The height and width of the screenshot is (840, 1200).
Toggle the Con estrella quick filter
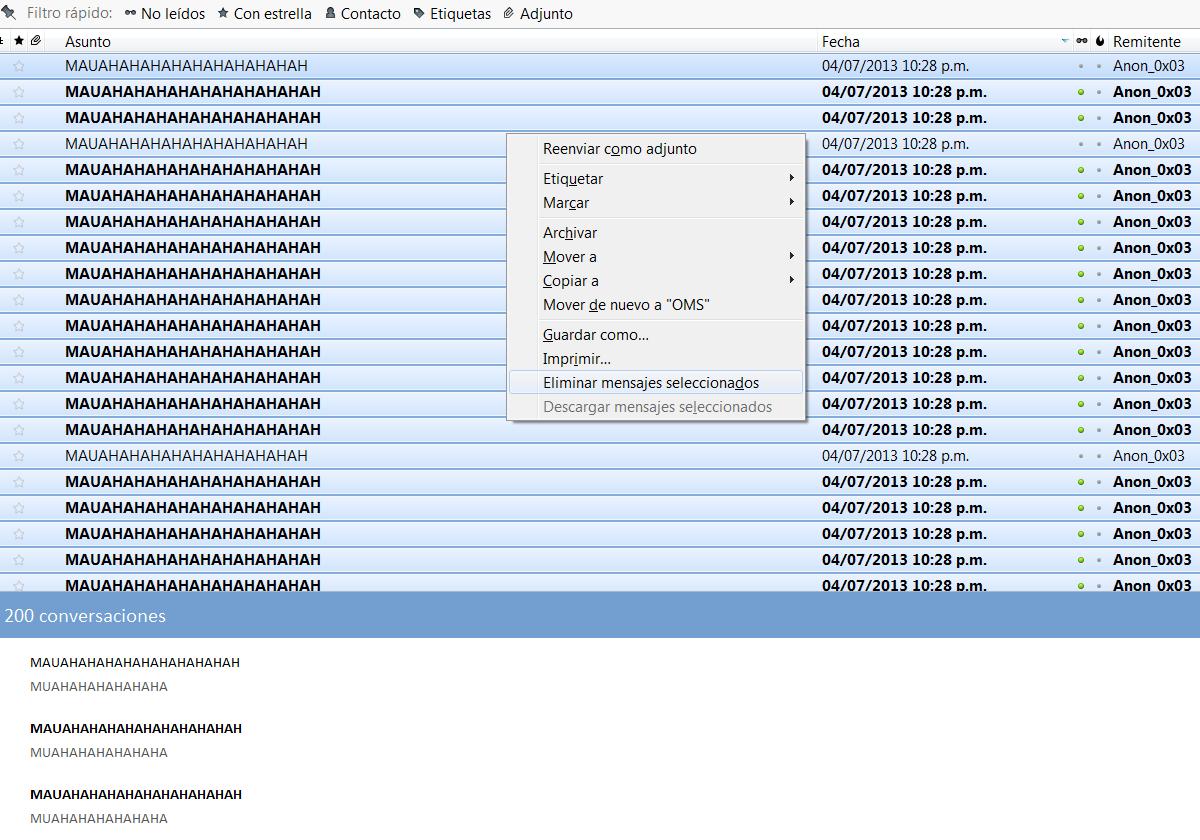(x=264, y=14)
